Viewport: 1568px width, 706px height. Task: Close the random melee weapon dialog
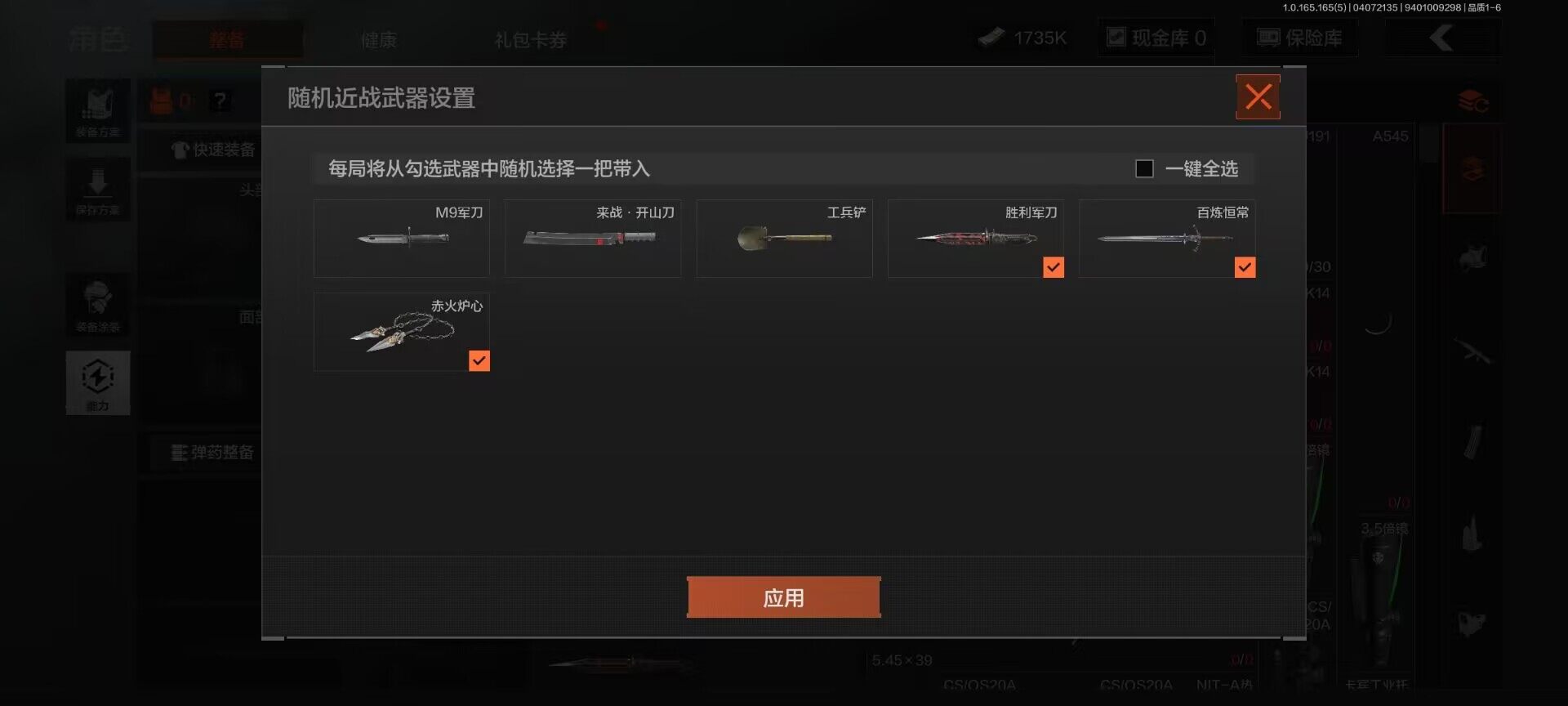1258,97
